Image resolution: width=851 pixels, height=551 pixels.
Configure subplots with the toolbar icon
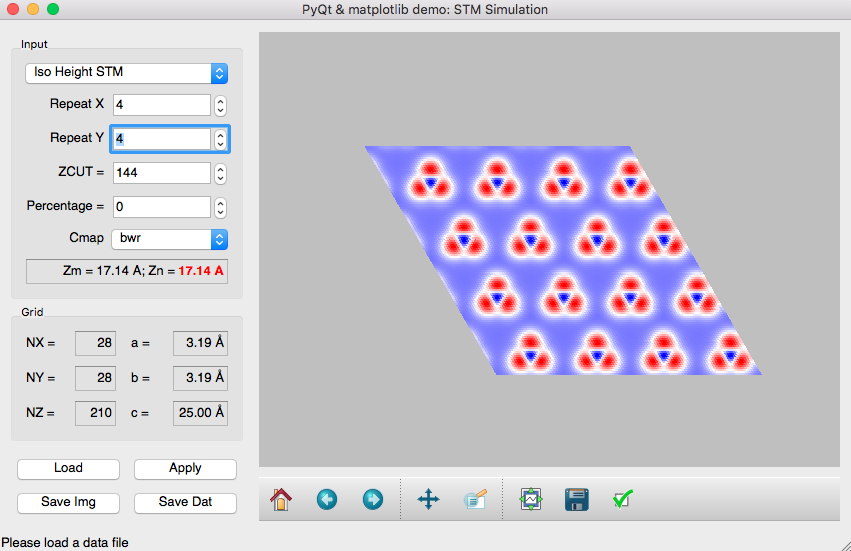[x=531, y=499]
